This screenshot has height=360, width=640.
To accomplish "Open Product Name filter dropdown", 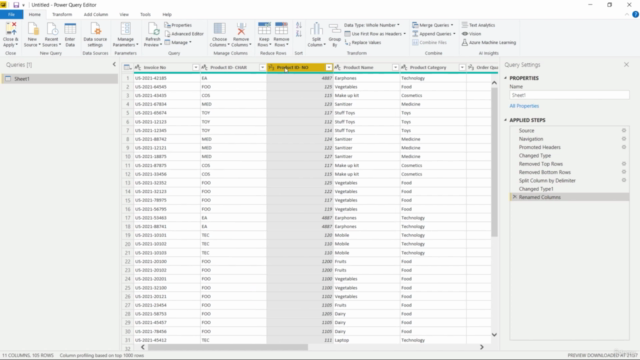I will point(395,67).
